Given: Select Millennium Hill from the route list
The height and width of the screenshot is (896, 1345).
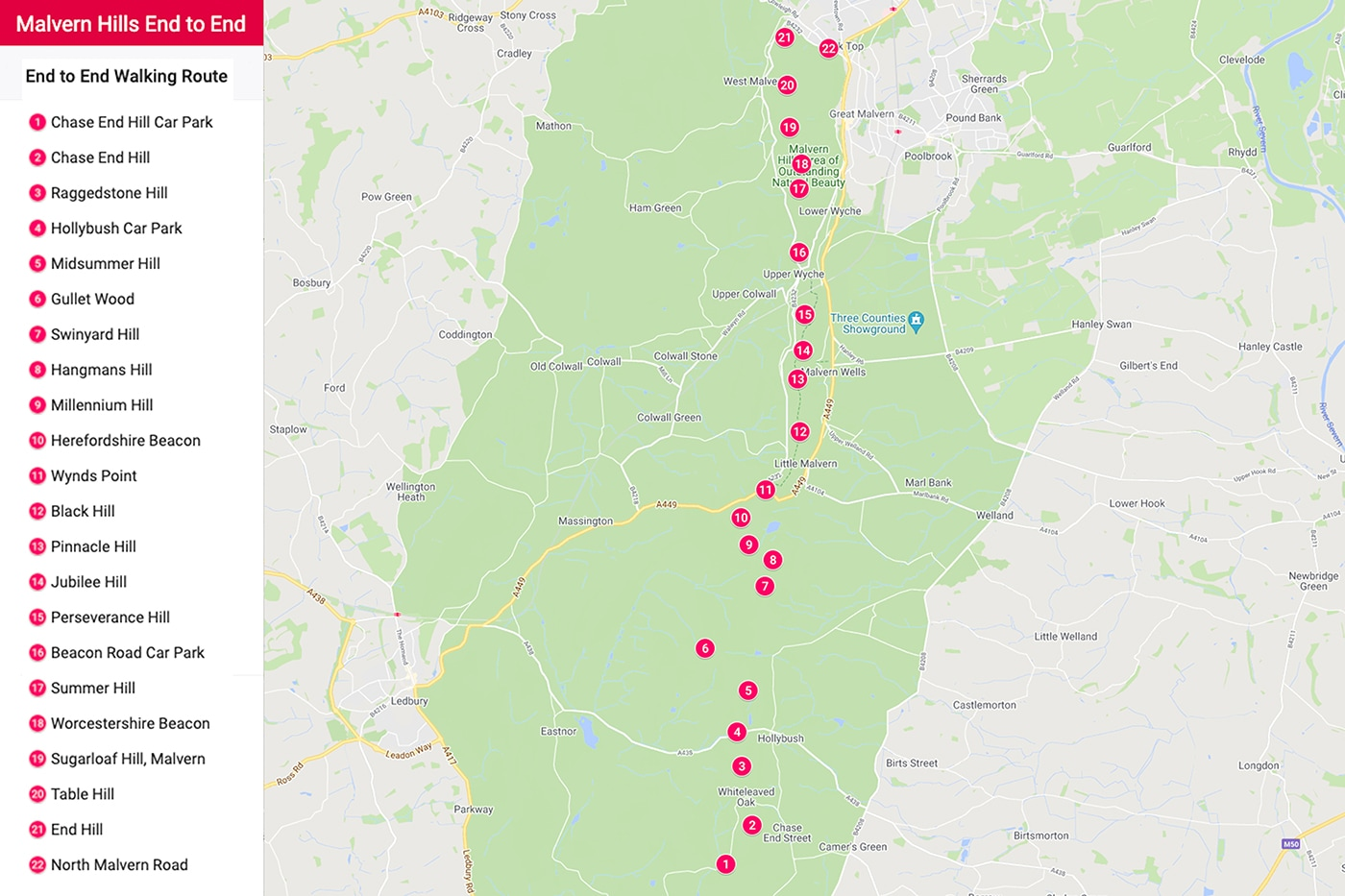Looking at the screenshot, I should pyautogui.click(x=102, y=404).
